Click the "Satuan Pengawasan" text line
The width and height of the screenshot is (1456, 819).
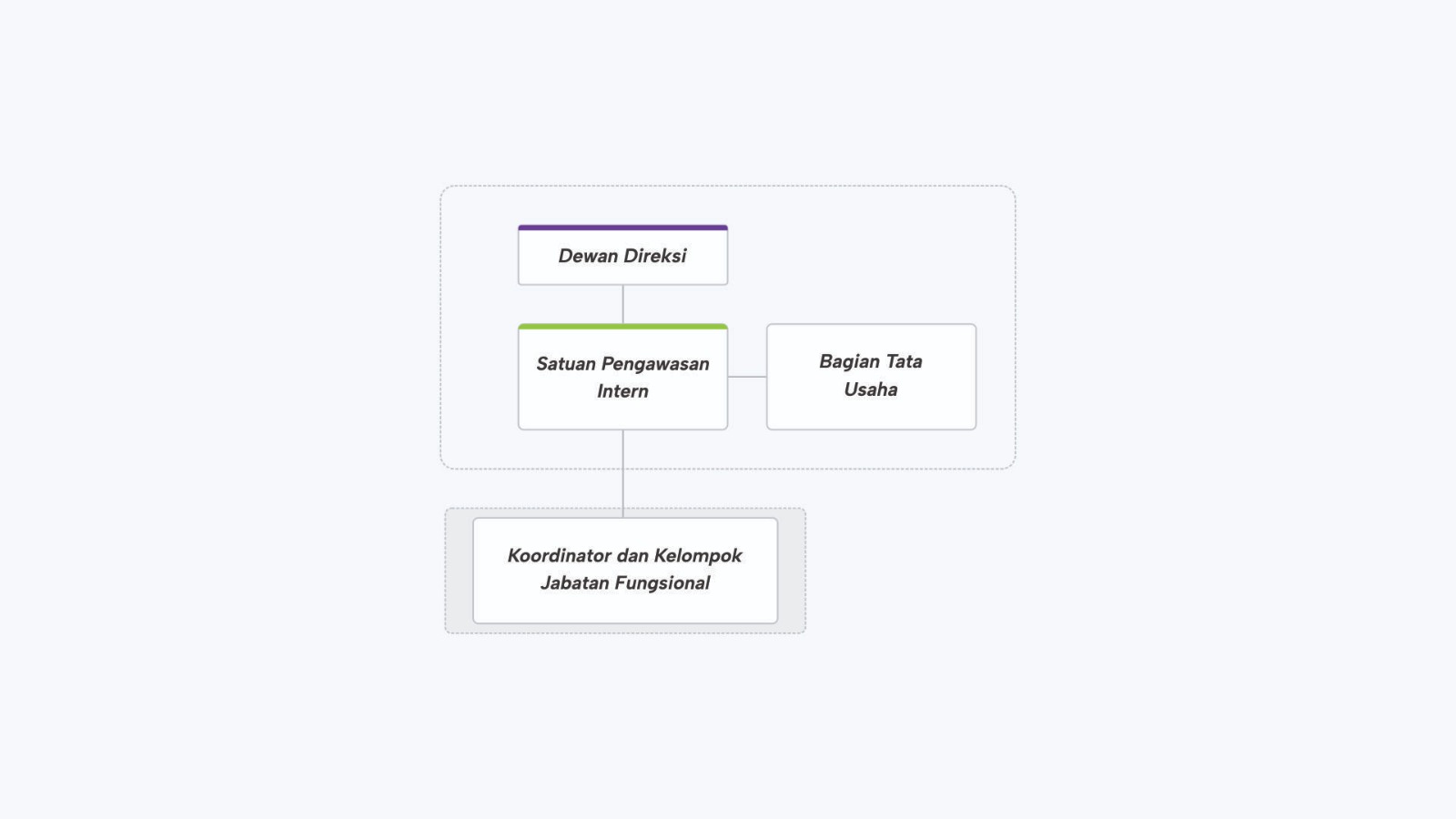point(622,364)
